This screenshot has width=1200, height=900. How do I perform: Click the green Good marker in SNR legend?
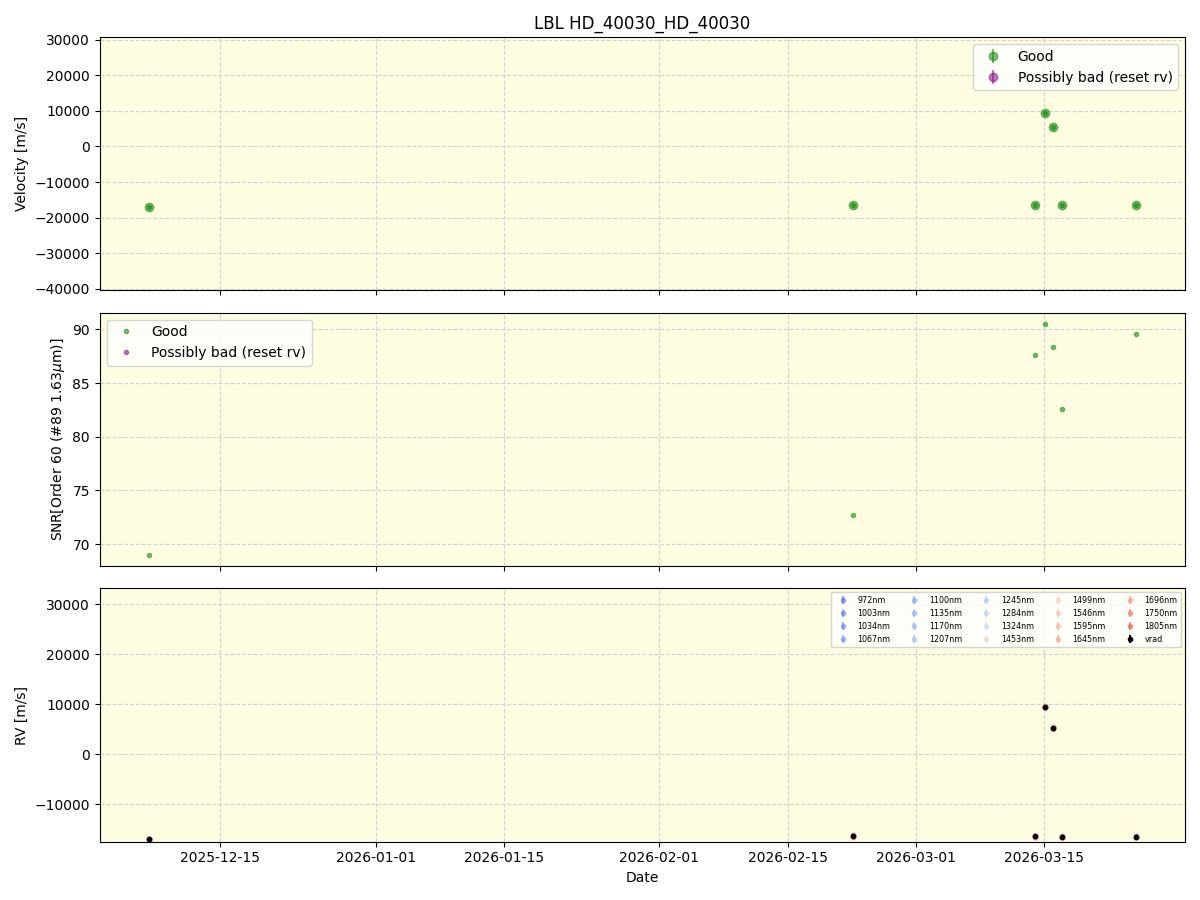point(126,332)
